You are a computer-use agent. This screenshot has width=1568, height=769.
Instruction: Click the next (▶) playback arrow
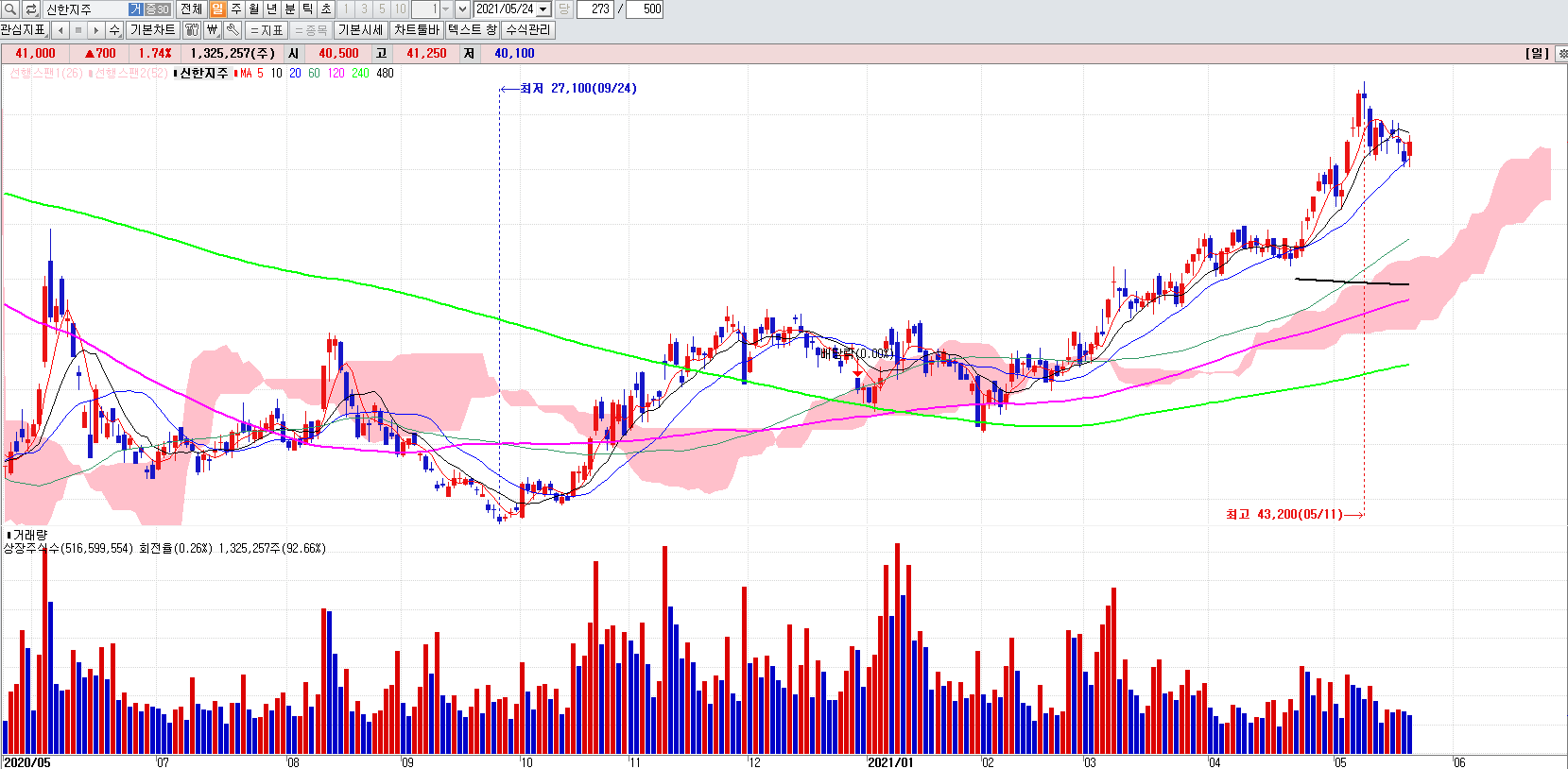[x=96, y=29]
